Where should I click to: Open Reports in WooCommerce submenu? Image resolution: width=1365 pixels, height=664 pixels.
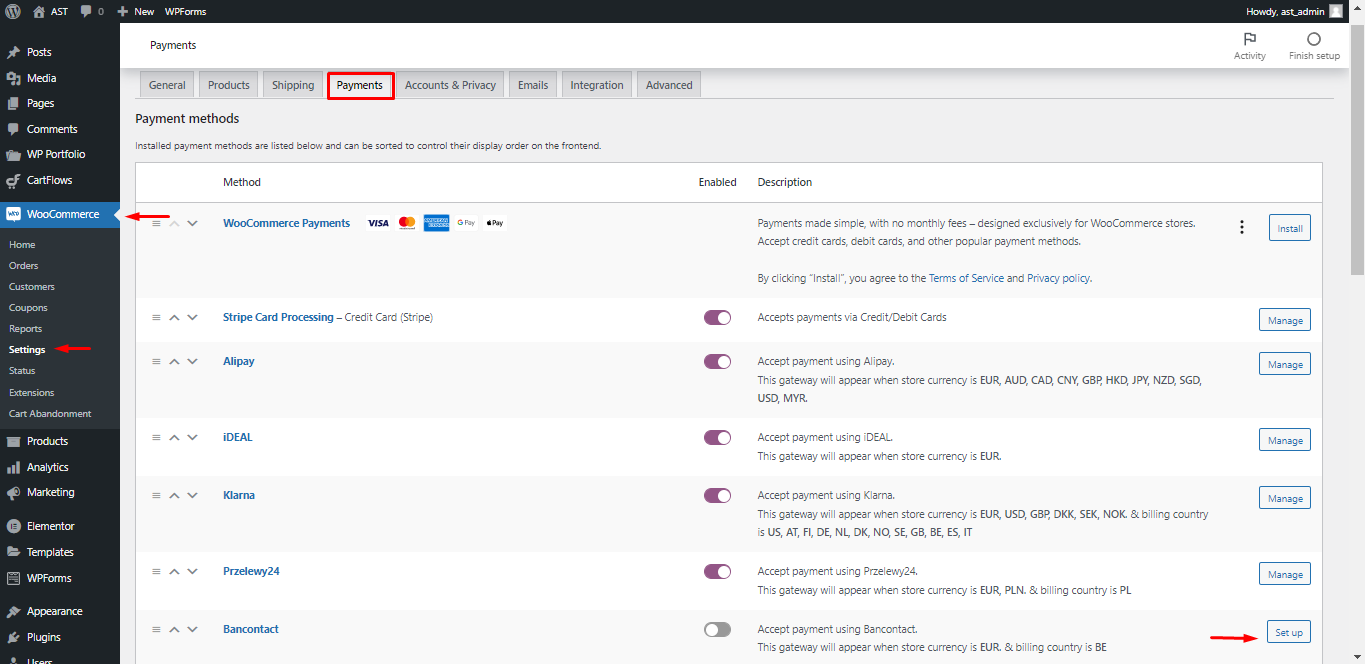click(26, 329)
